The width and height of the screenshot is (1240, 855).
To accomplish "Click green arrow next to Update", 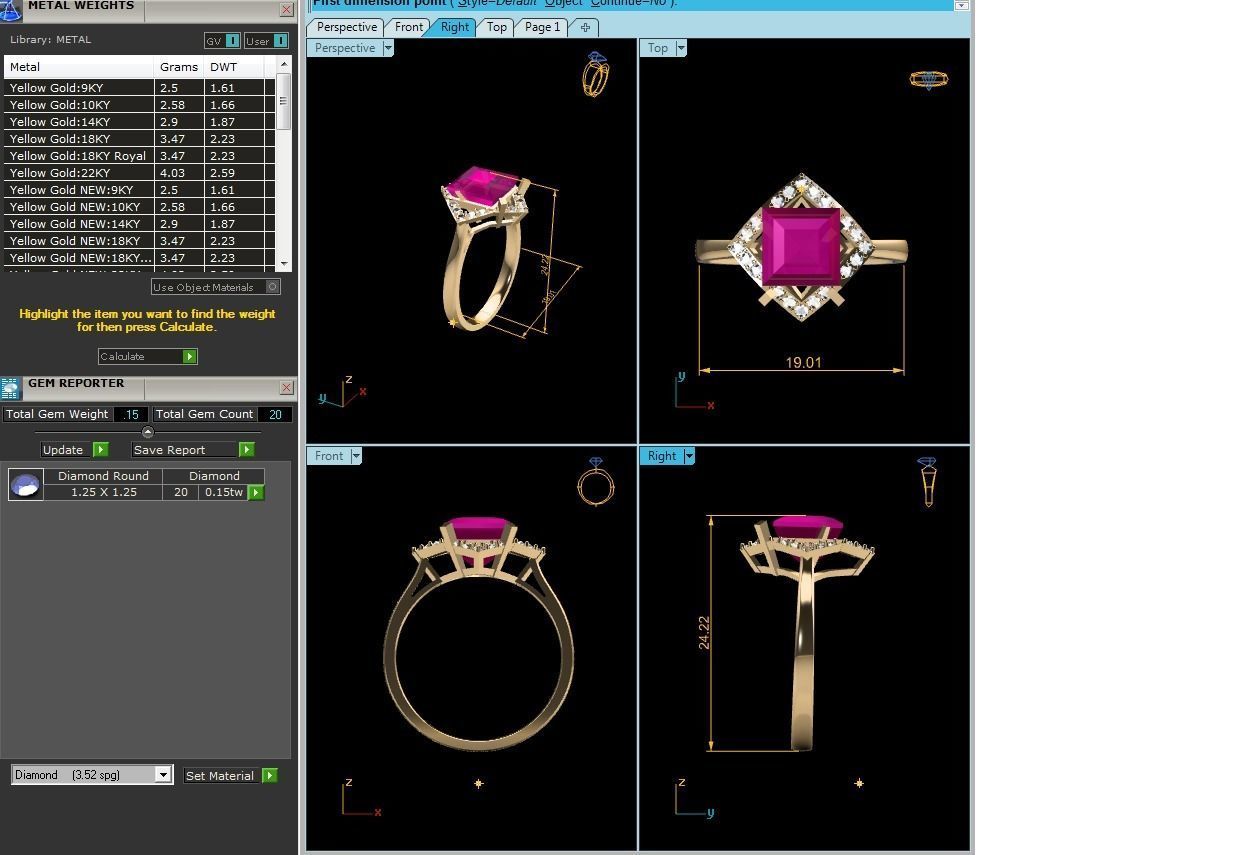I will click(100, 450).
